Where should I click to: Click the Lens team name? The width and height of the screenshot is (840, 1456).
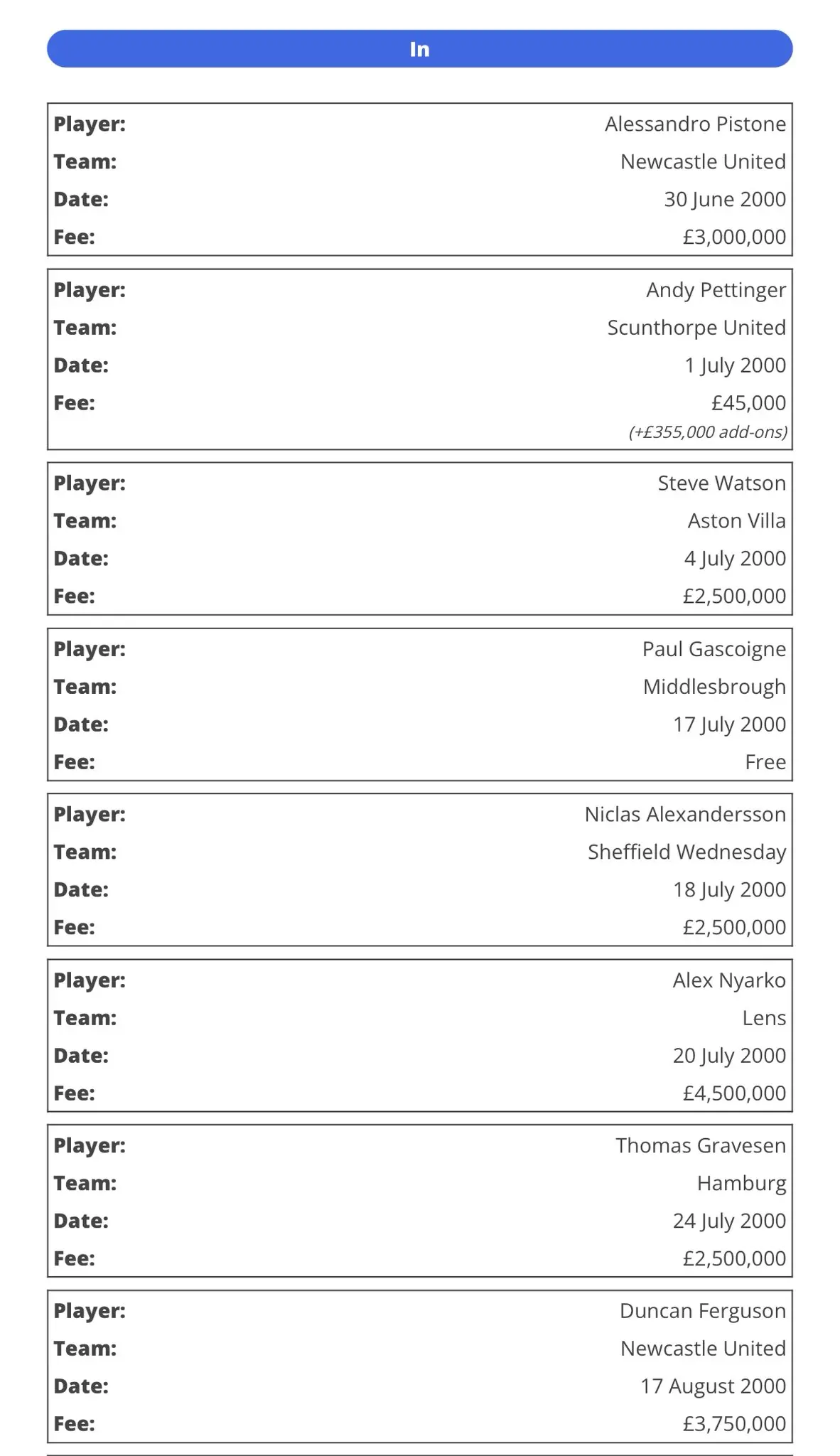[x=763, y=1017]
